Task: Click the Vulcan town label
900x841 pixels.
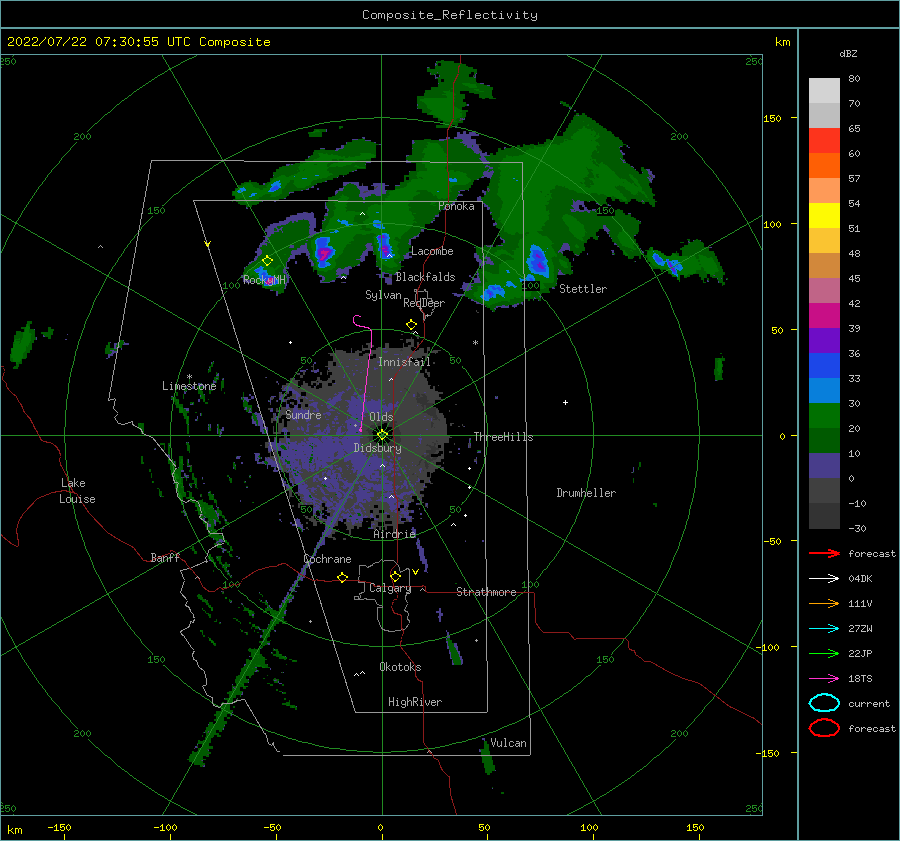Action: click(x=509, y=743)
